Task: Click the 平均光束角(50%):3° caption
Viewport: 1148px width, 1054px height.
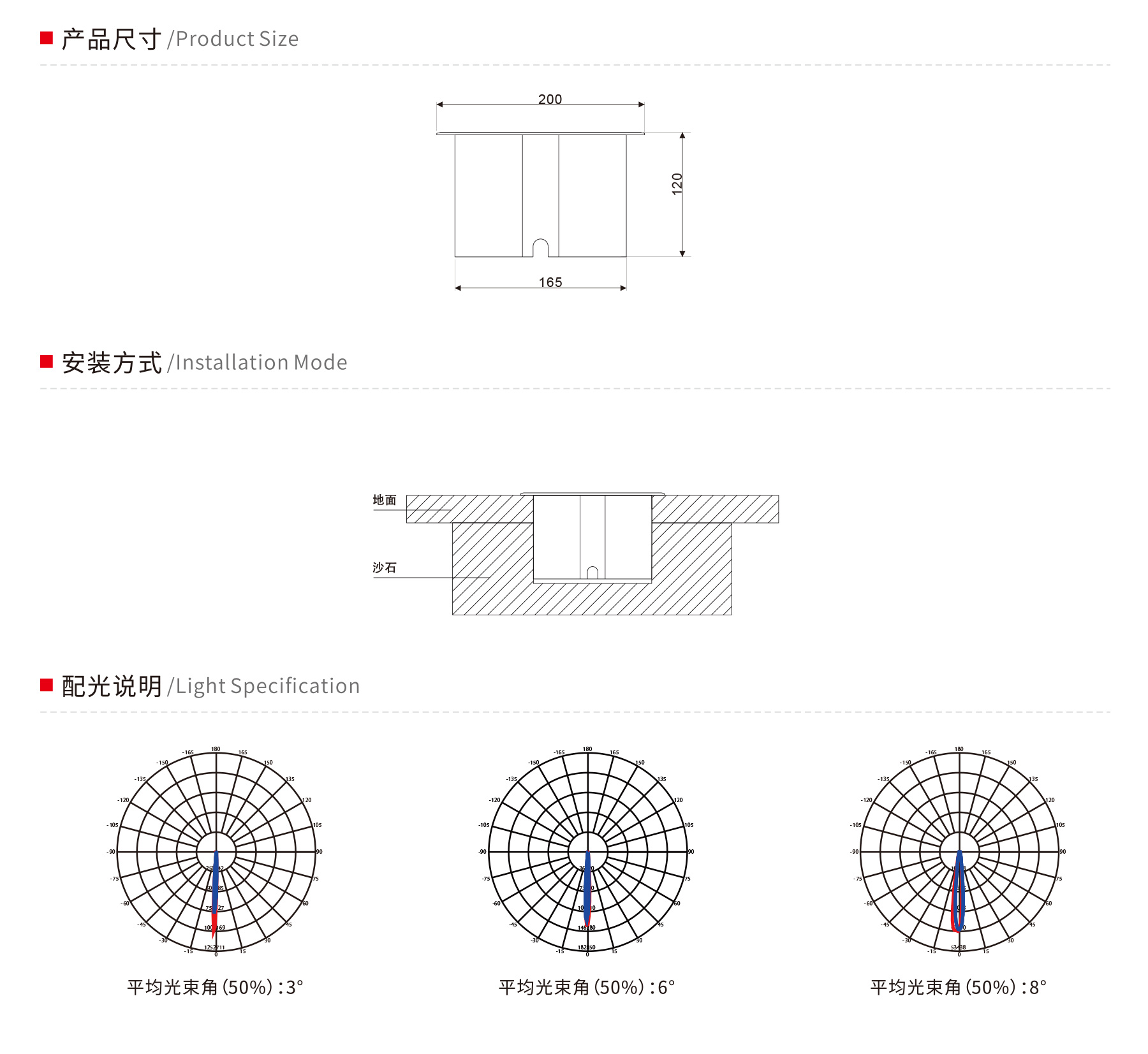Action: (x=215, y=987)
